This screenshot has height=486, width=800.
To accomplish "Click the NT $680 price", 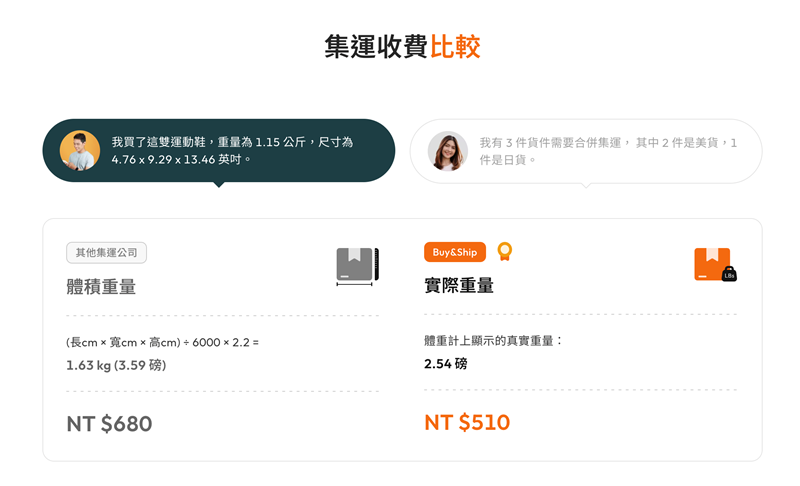I will click(x=109, y=424).
